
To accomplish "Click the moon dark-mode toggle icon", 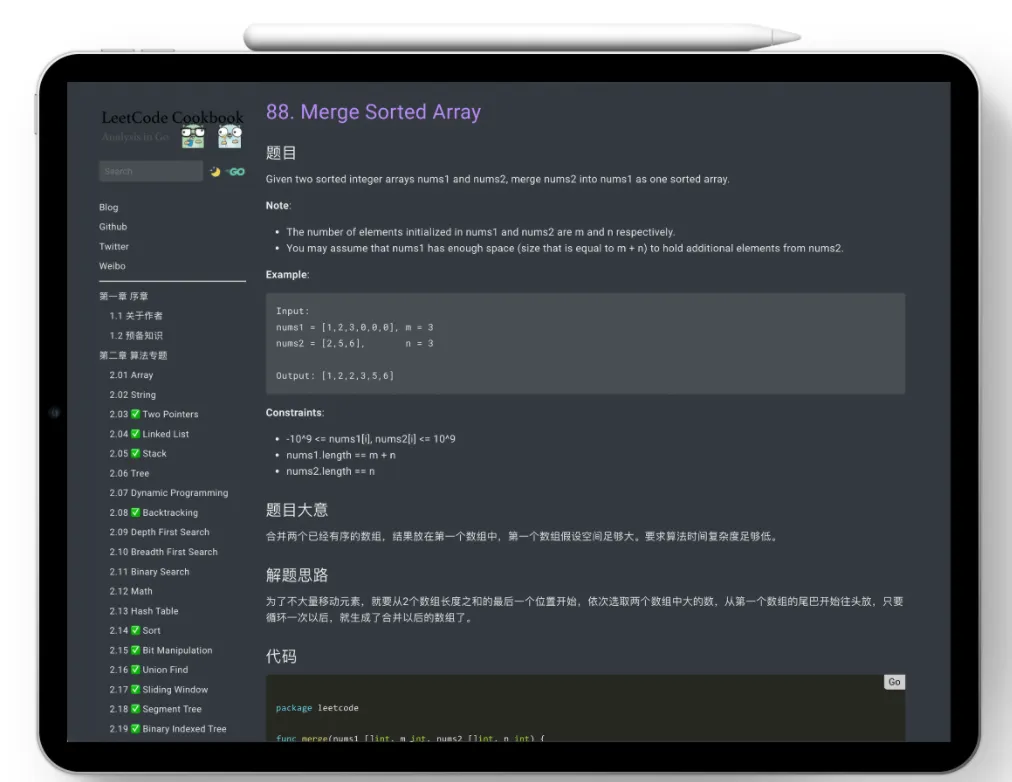I will click(x=215, y=172).
